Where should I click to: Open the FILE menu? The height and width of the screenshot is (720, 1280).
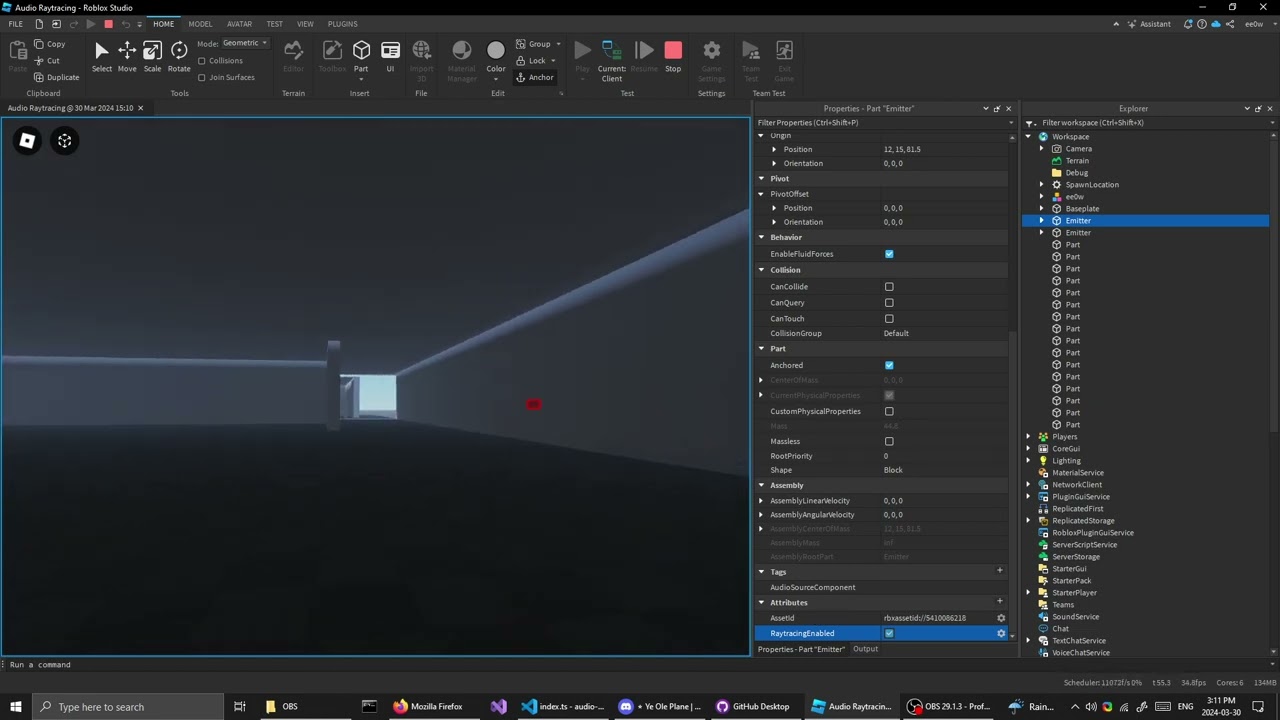[16, 24]
